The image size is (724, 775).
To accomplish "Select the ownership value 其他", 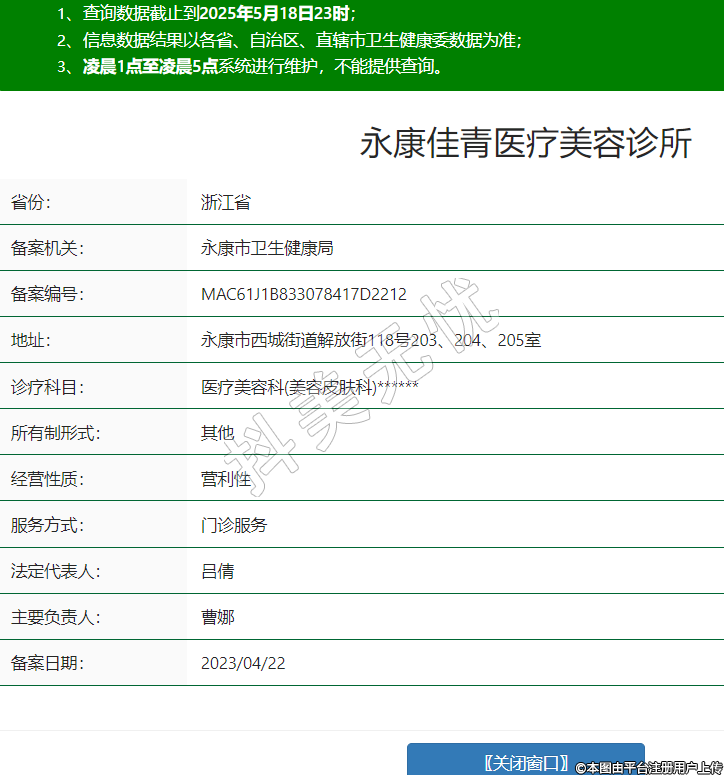I will point(217,433).
